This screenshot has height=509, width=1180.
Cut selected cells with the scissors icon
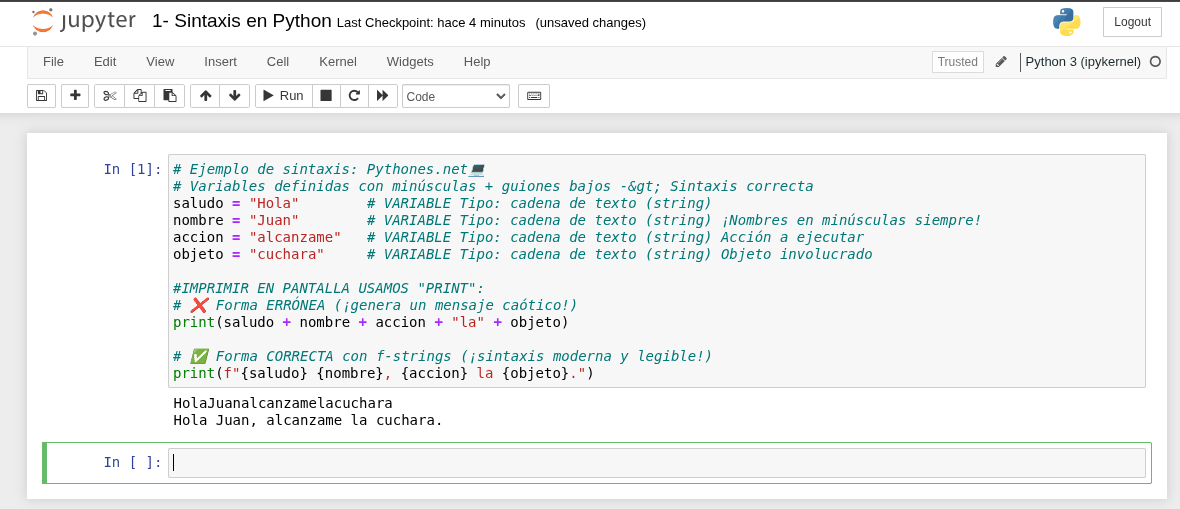click(109, 96)
